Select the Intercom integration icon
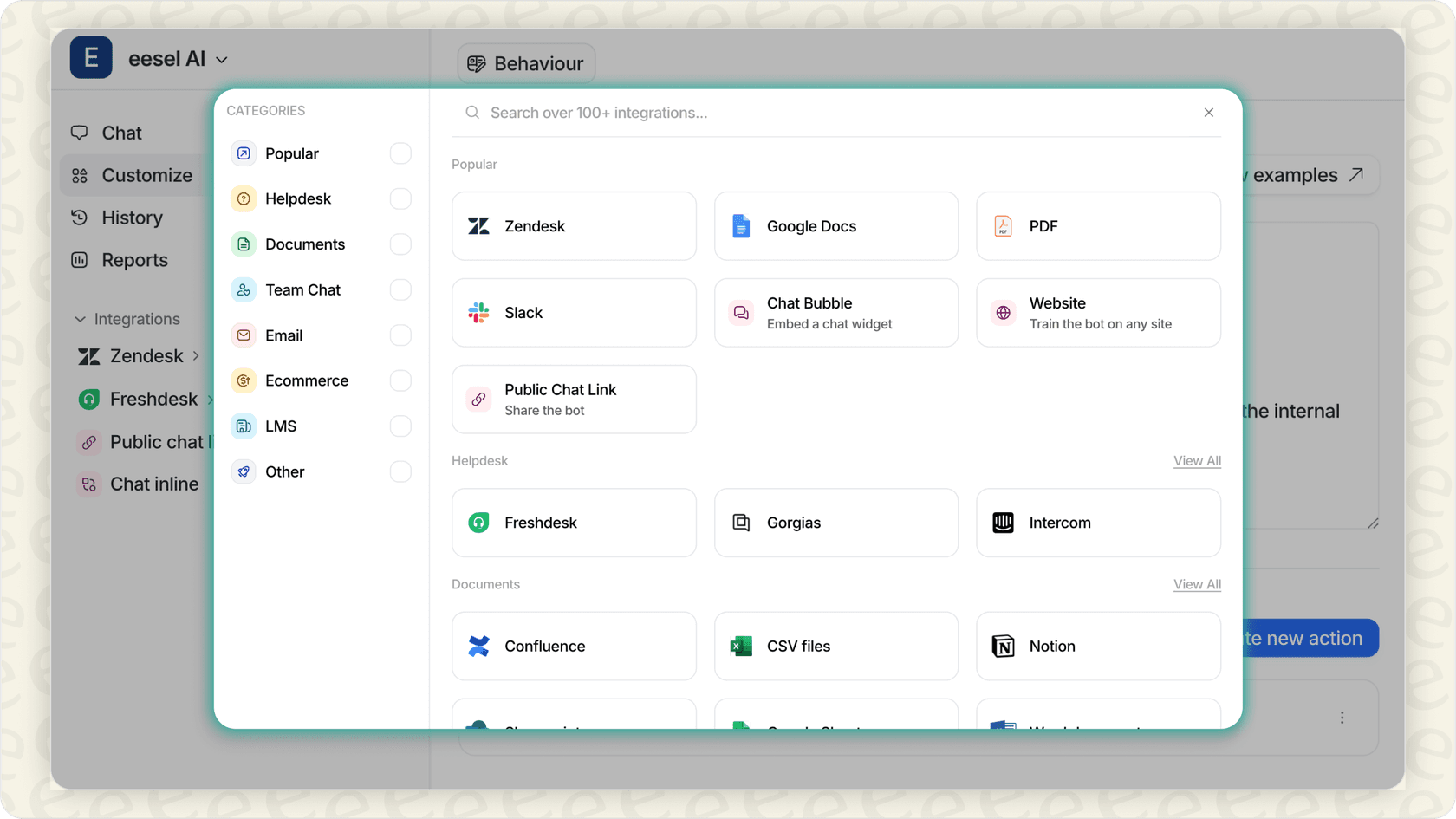 [1003, 523]
